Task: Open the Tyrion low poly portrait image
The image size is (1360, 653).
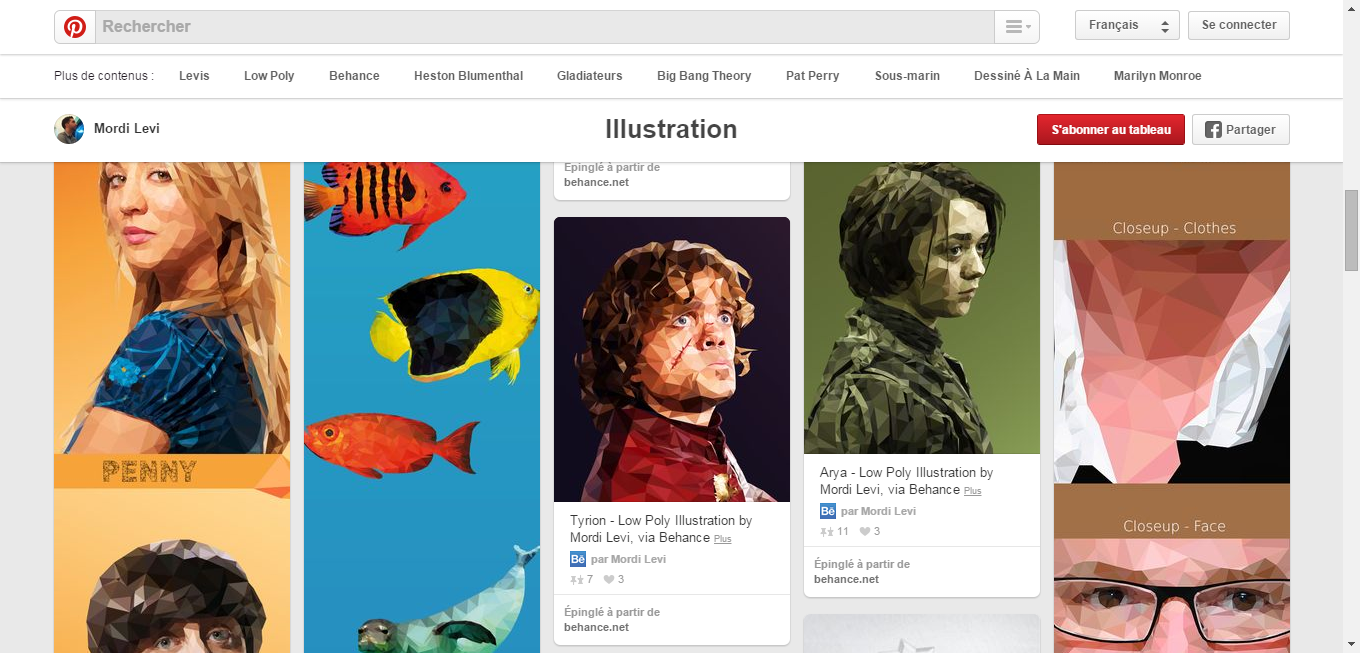Action: click(672, 360)
